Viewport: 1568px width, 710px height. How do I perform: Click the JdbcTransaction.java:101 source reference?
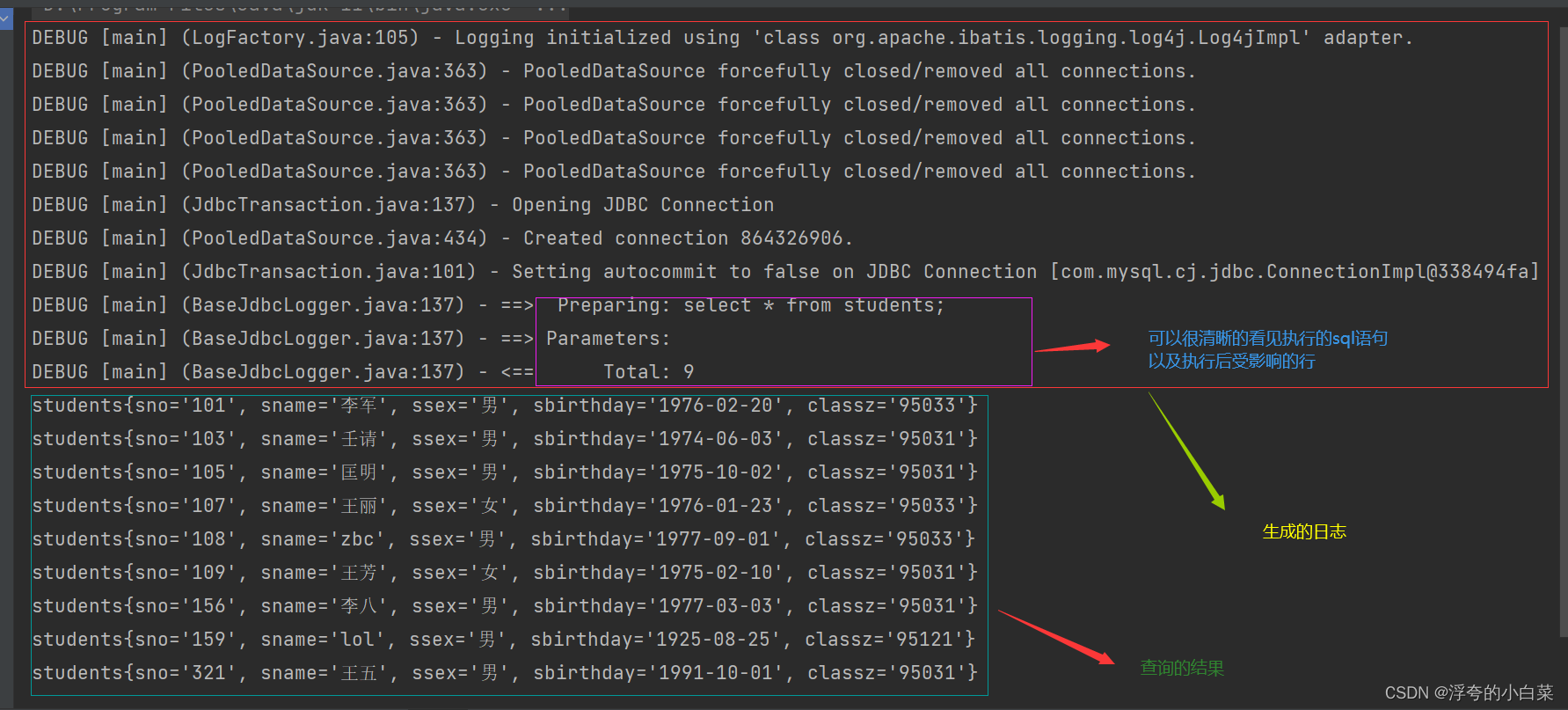(x=328, y=272)
